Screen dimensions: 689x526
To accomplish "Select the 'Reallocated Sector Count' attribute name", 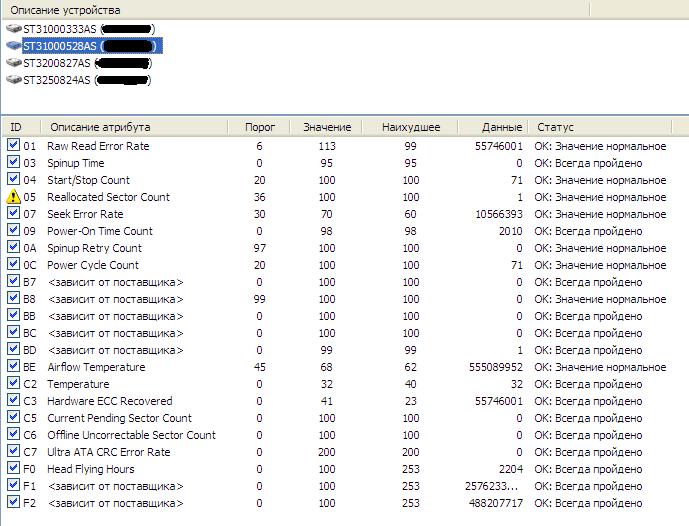I will click(x=108, y=197).
